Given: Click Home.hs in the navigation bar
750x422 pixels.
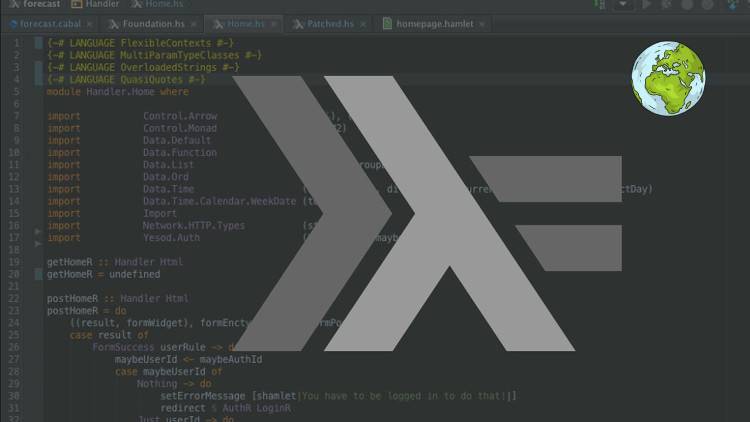Looking at the screenshot, I should (x=162, y=4).
